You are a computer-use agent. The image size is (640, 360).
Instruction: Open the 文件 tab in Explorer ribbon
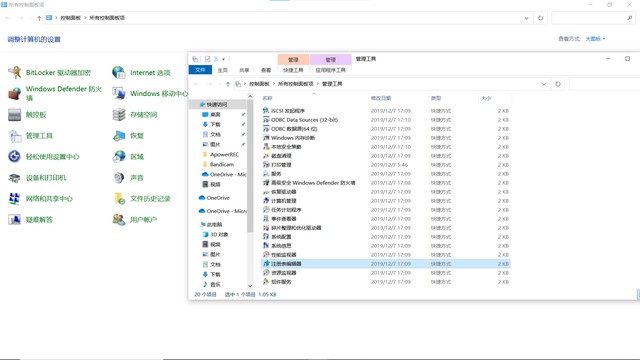point(200,70)
